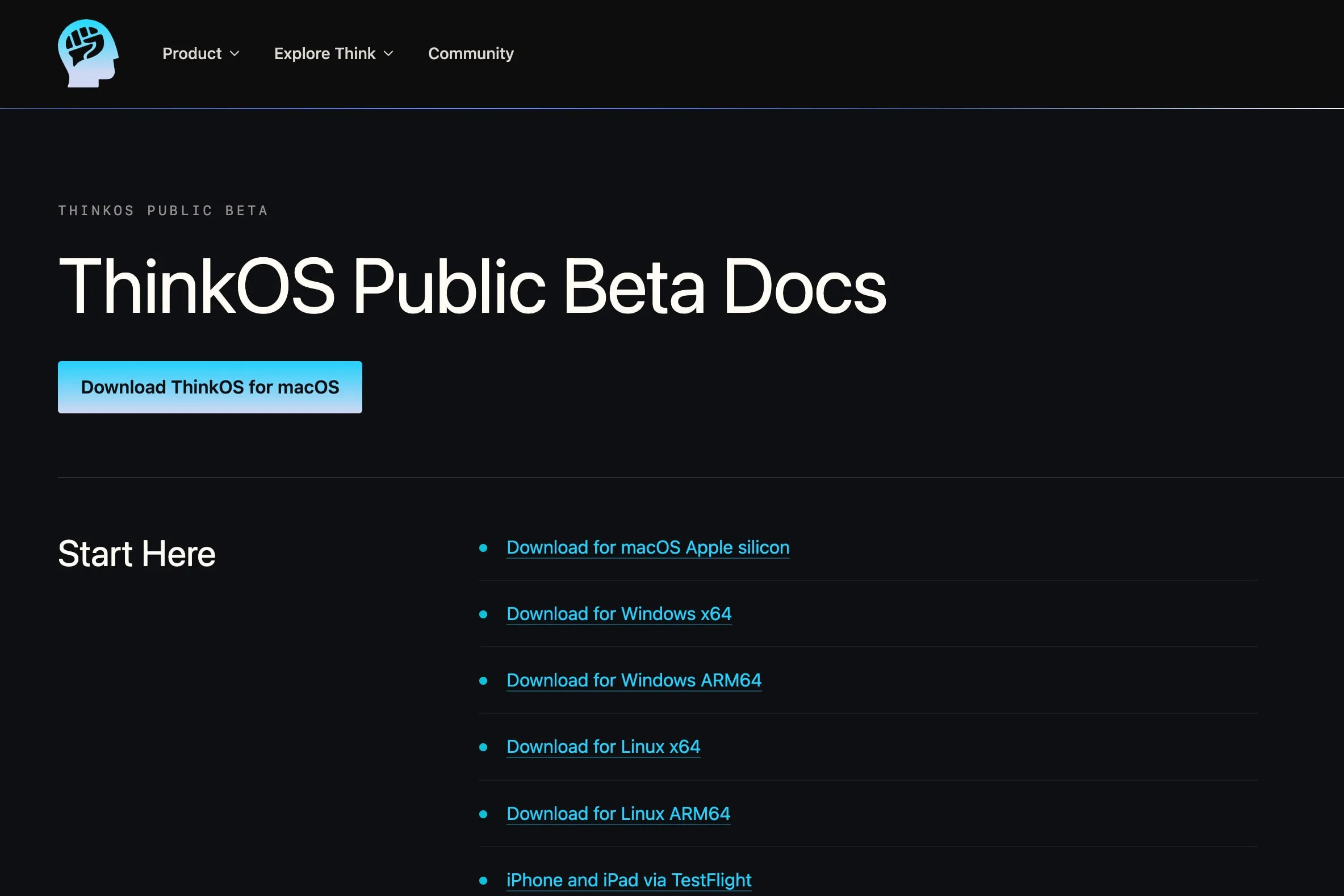Click the Start Here heading
The height and width of the screenshot is (896, 1344).
tap(137, 553)
